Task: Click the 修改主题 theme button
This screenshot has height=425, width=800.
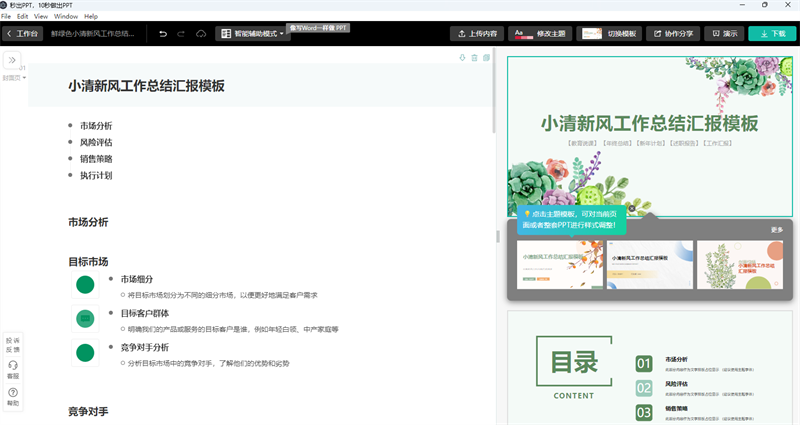Action: coord(539,33)
